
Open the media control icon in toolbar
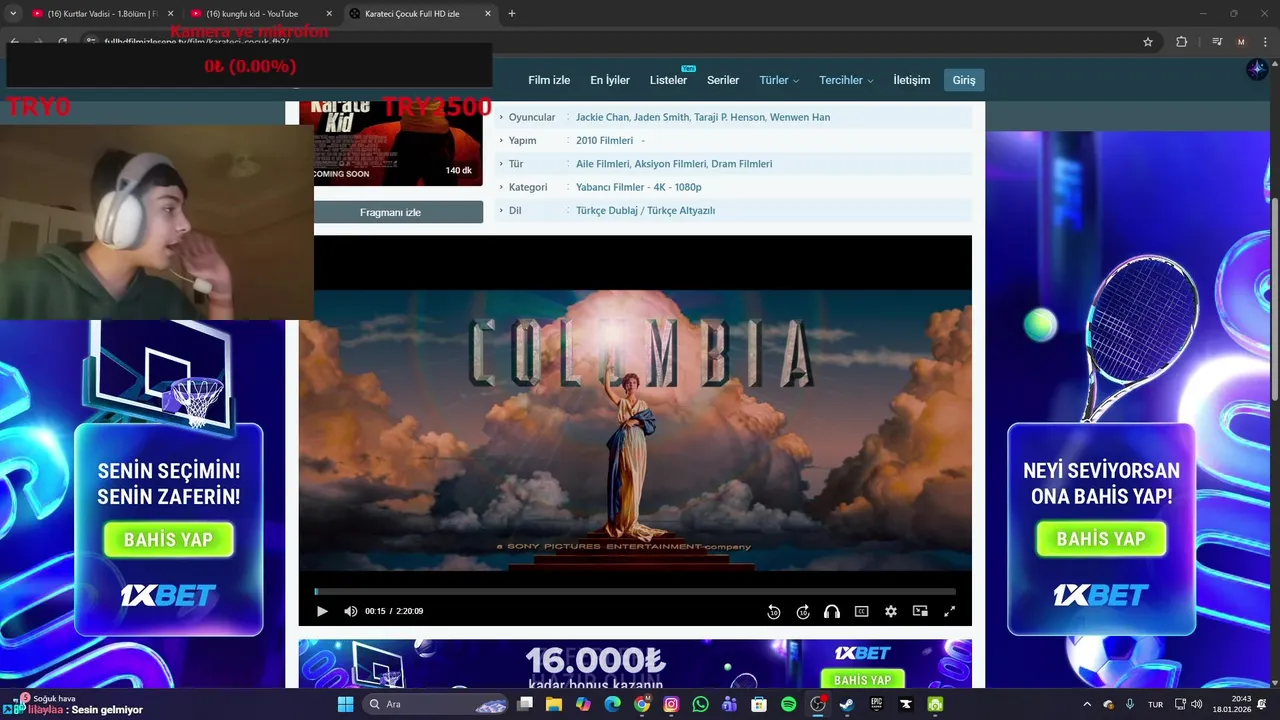1217,42
